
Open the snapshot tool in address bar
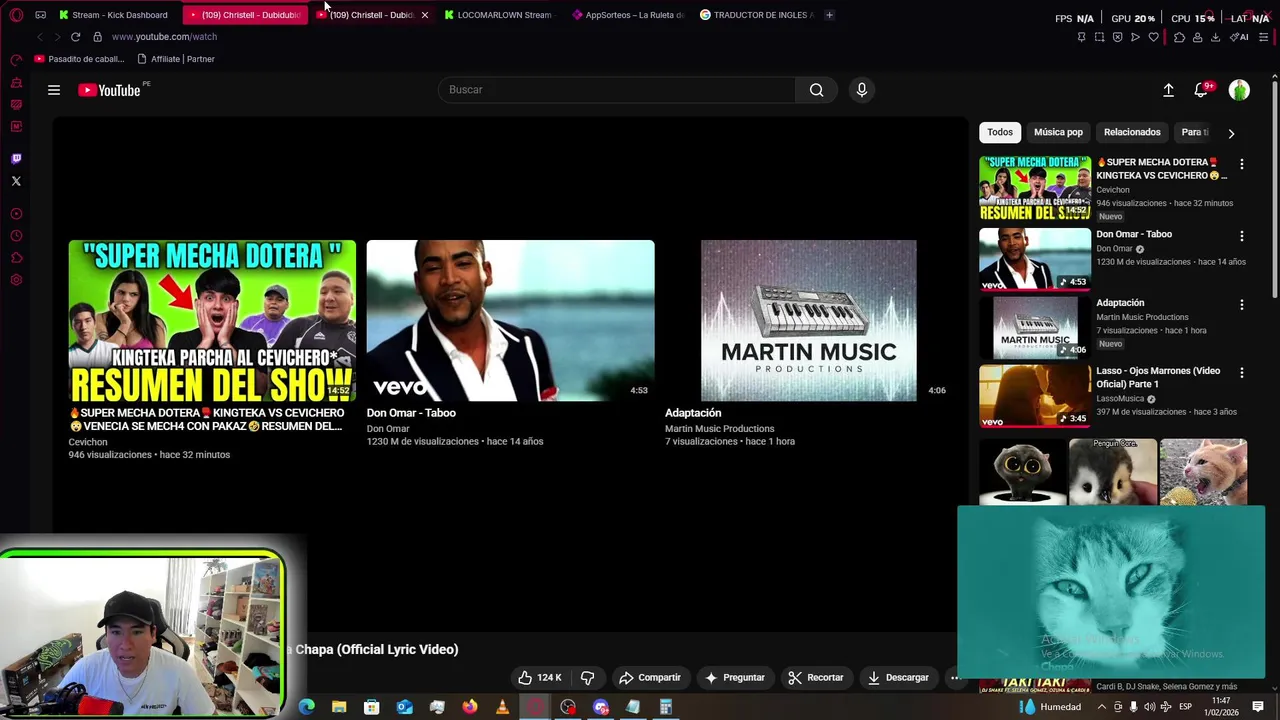[1099, 37]
